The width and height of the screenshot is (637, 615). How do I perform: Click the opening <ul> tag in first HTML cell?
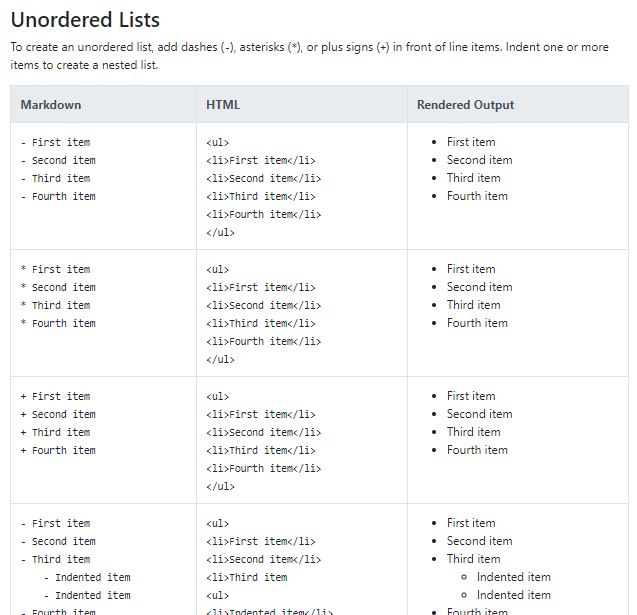tap(217, 142)
